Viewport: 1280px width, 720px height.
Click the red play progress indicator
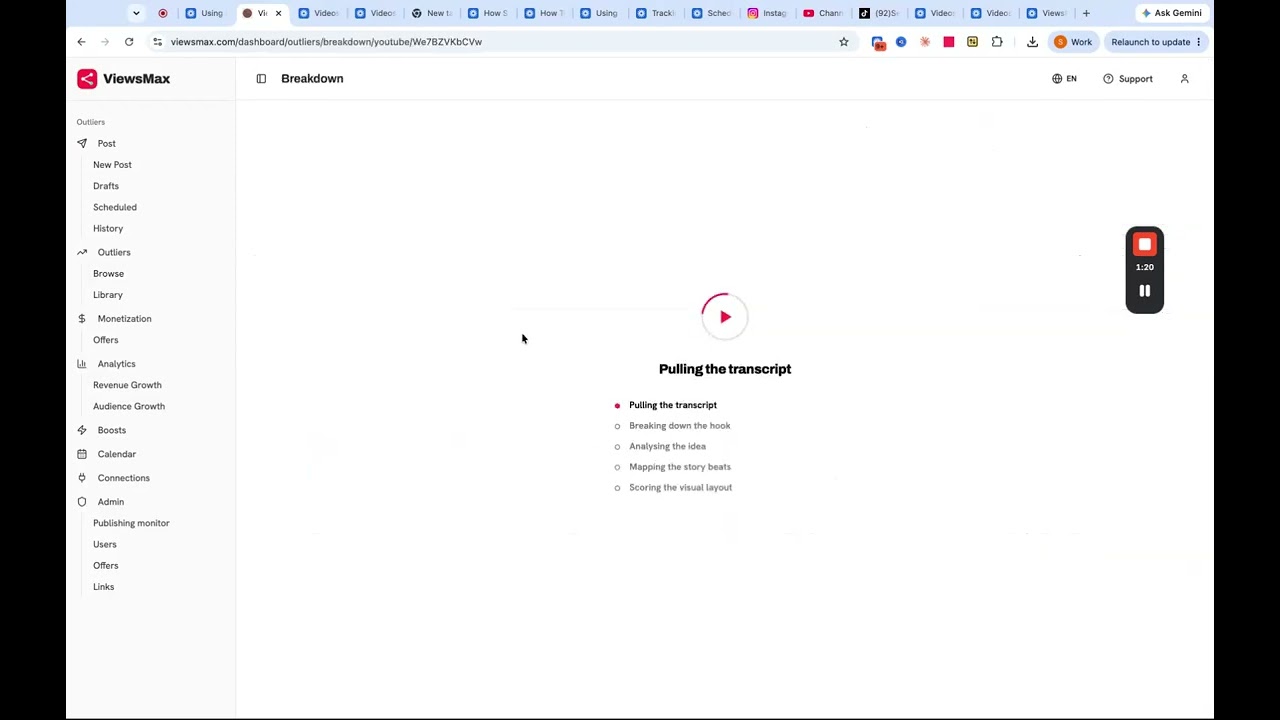click(725, 317)
